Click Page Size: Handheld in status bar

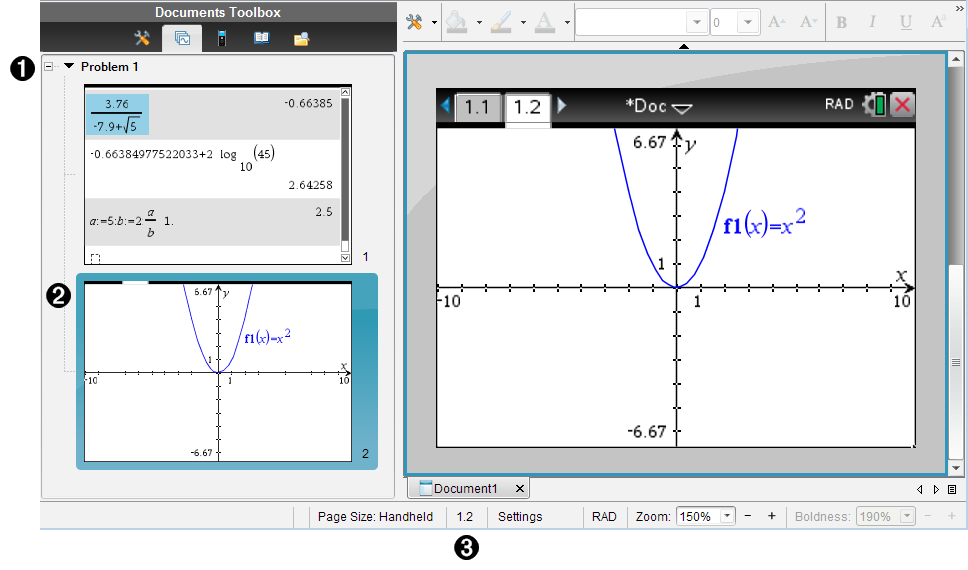[375, 517]
